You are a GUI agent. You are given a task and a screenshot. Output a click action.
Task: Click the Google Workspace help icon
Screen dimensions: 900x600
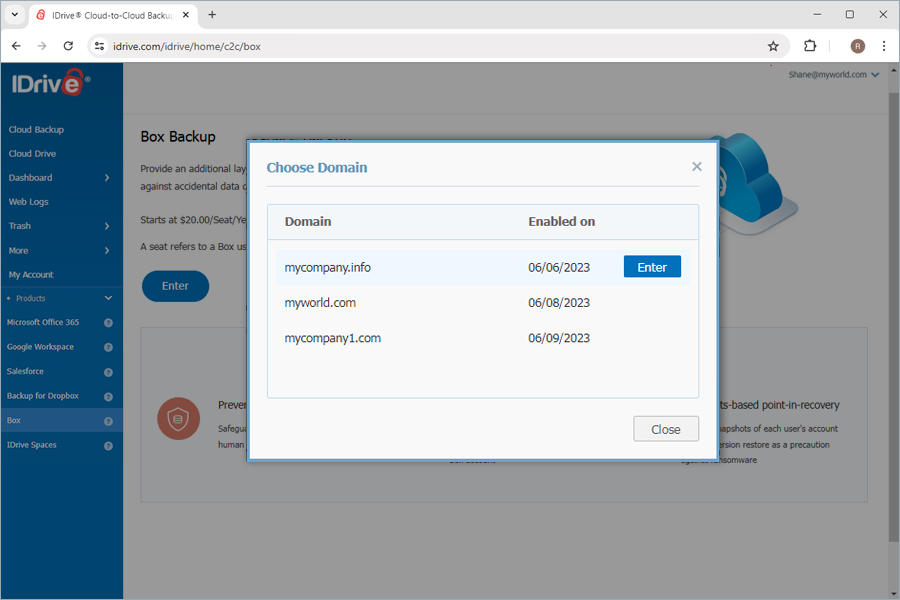pos(109,347)
